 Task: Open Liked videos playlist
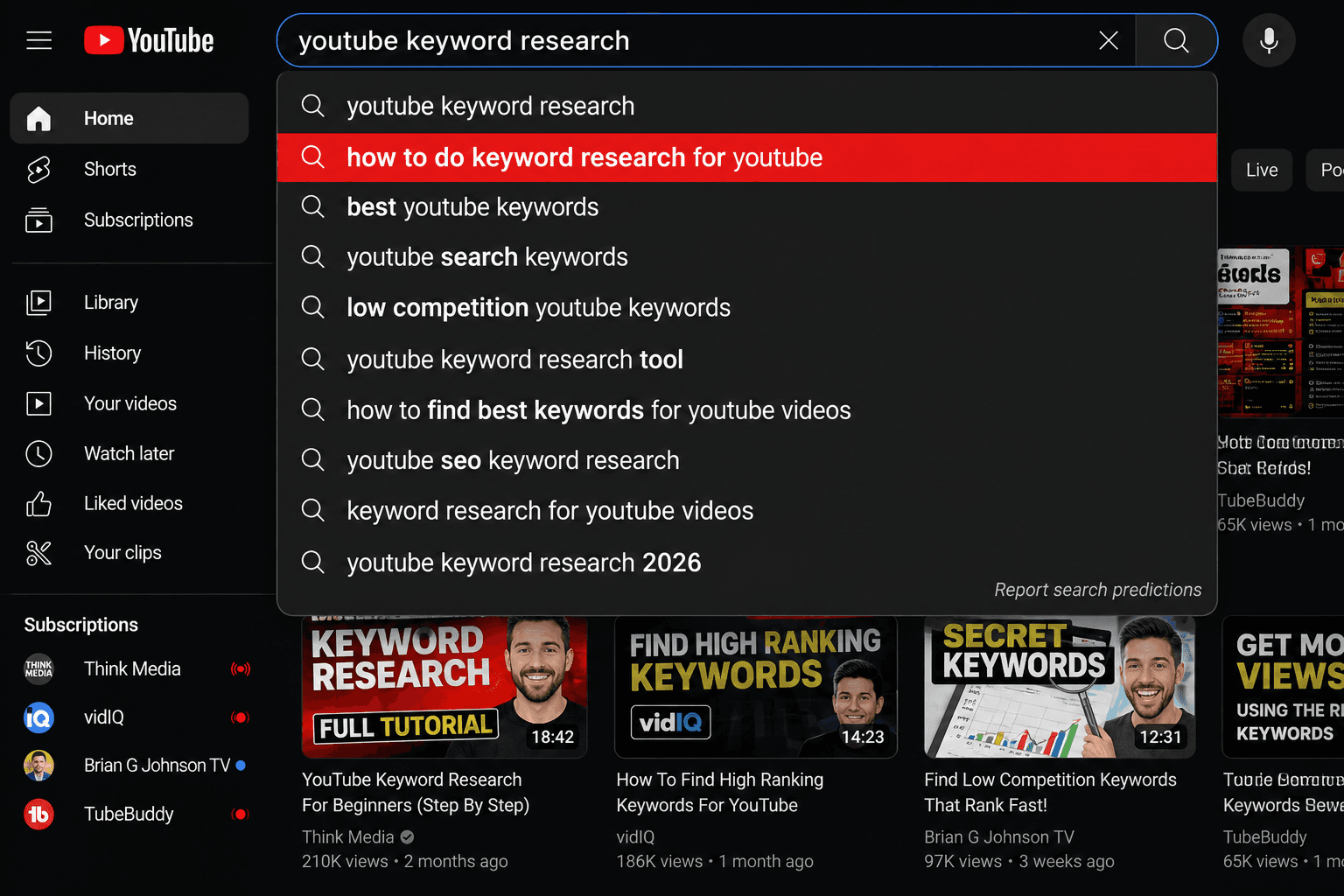pyautogui.click(x=129, y=503)
